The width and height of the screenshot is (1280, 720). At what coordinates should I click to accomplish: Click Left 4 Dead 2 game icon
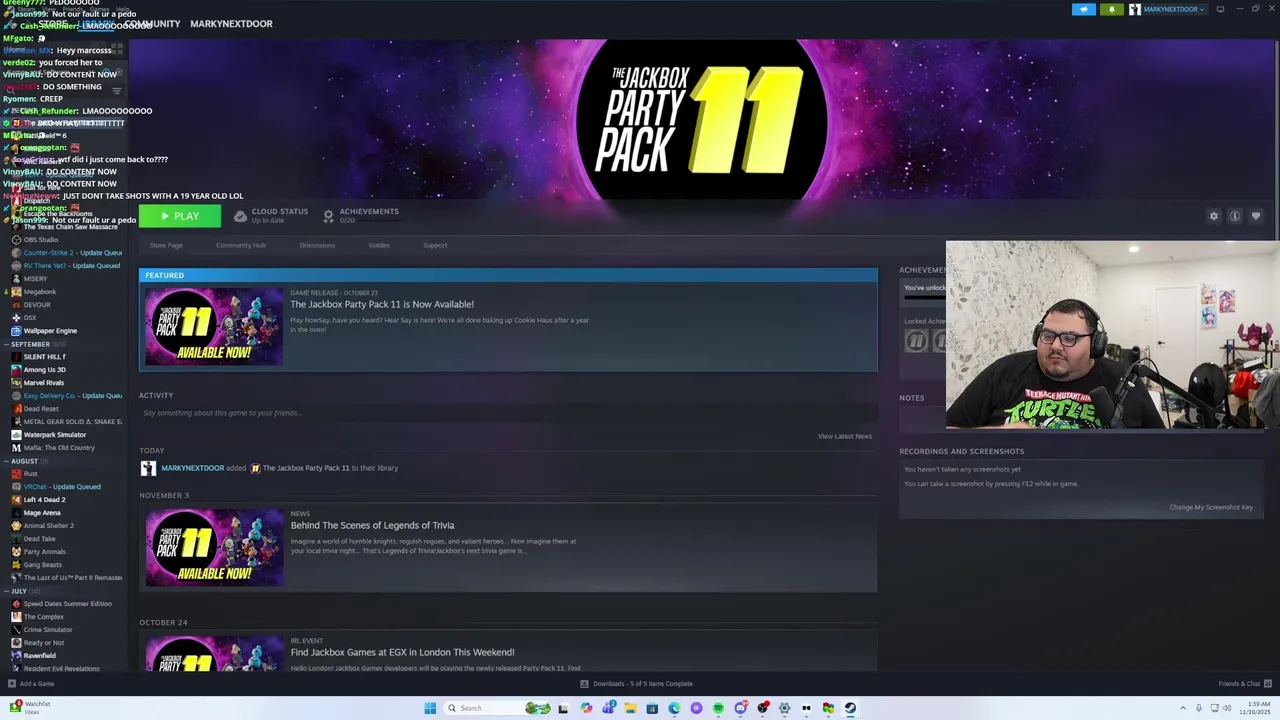click(x=16, y=500)
